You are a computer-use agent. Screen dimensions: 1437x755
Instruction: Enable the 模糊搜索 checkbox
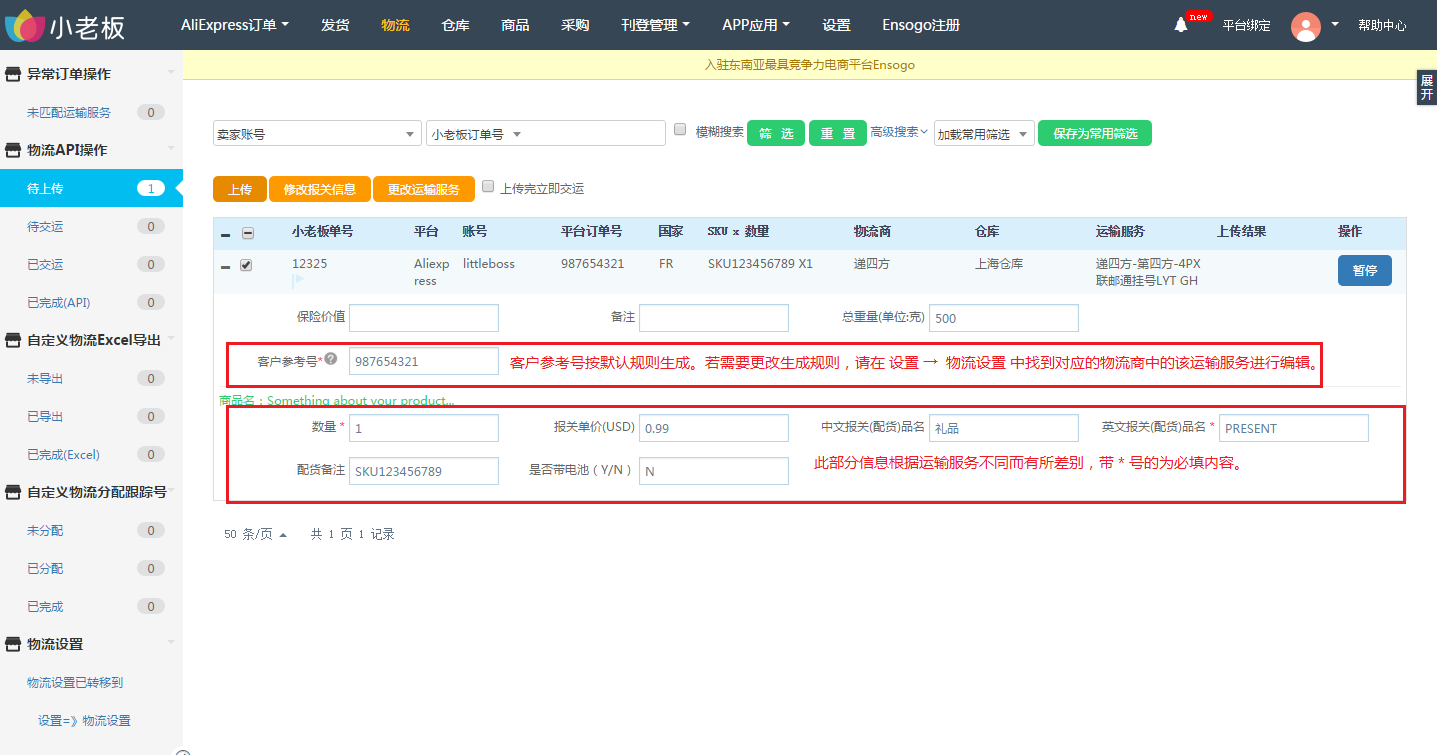pos(680,129)
